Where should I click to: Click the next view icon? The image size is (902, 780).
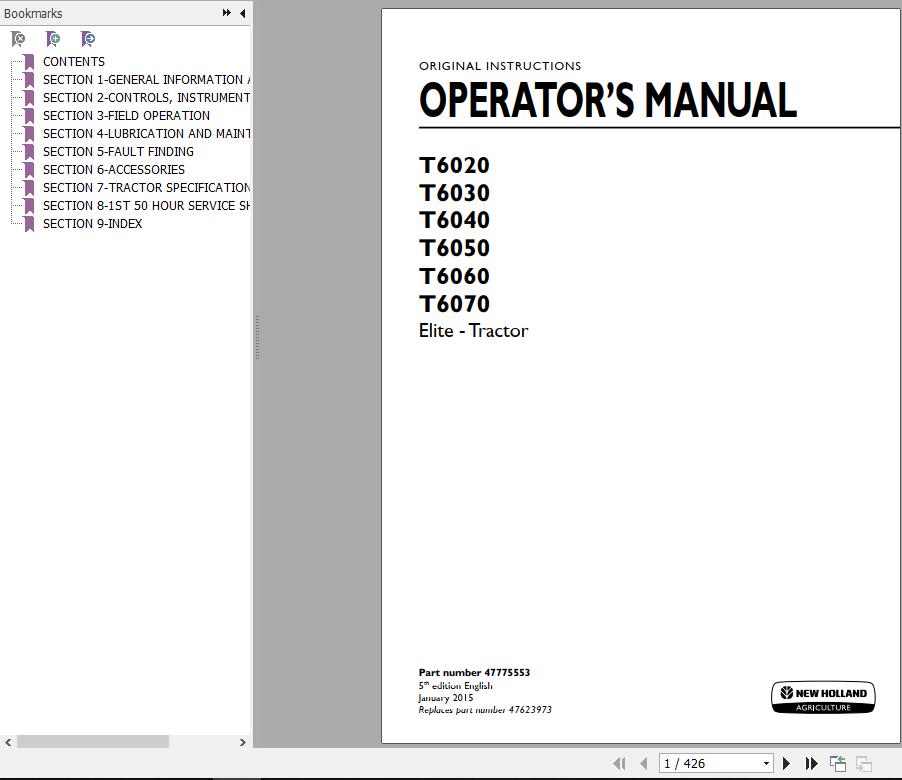[863, 763]
